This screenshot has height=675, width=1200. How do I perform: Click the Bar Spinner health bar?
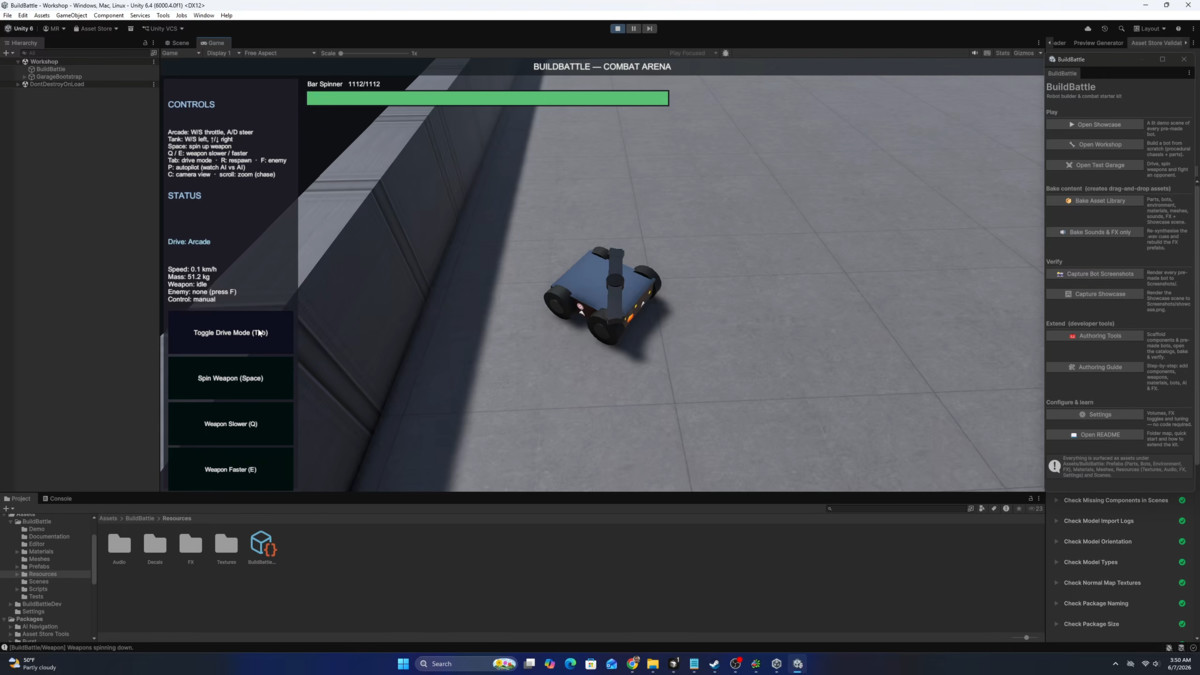pos(487,98)
